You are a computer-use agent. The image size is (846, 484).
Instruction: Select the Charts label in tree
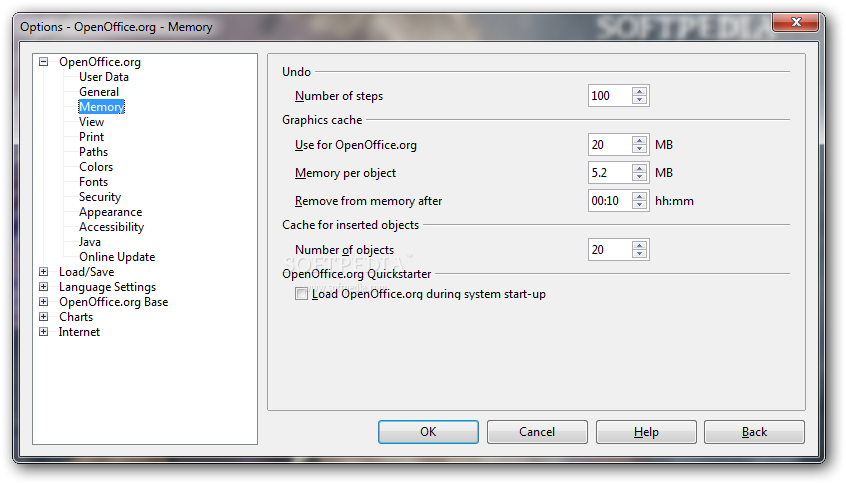pos(76,317)
